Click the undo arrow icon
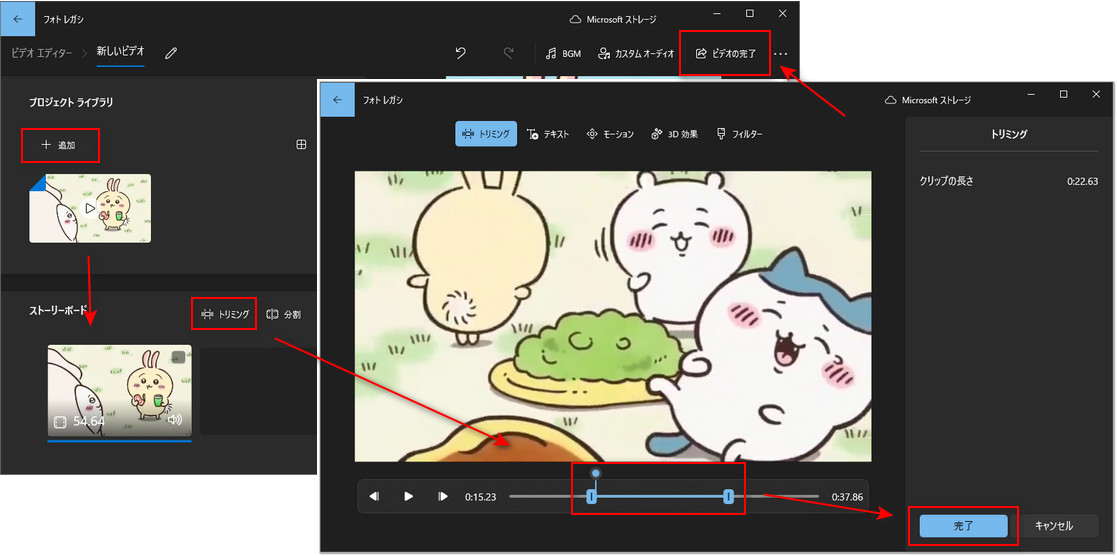This screenshot has width=1117, height=556. click(460, 53)
